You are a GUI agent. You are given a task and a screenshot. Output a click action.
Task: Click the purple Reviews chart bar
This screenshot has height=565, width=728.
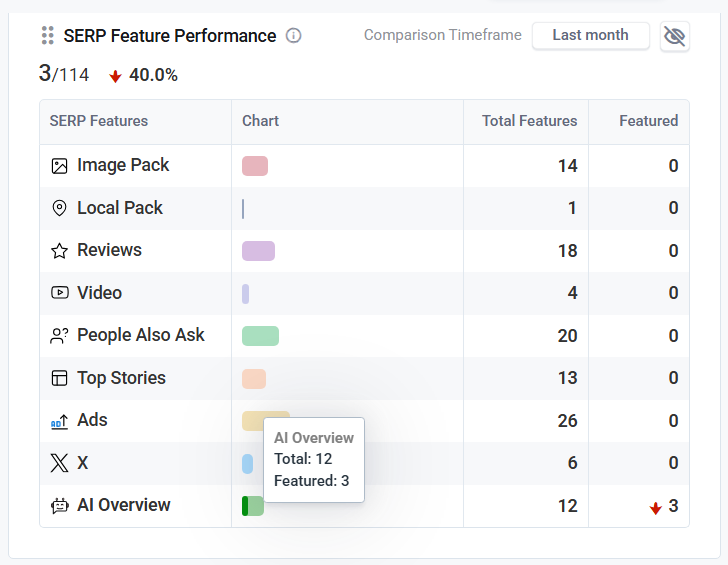[x=258, y=251]
